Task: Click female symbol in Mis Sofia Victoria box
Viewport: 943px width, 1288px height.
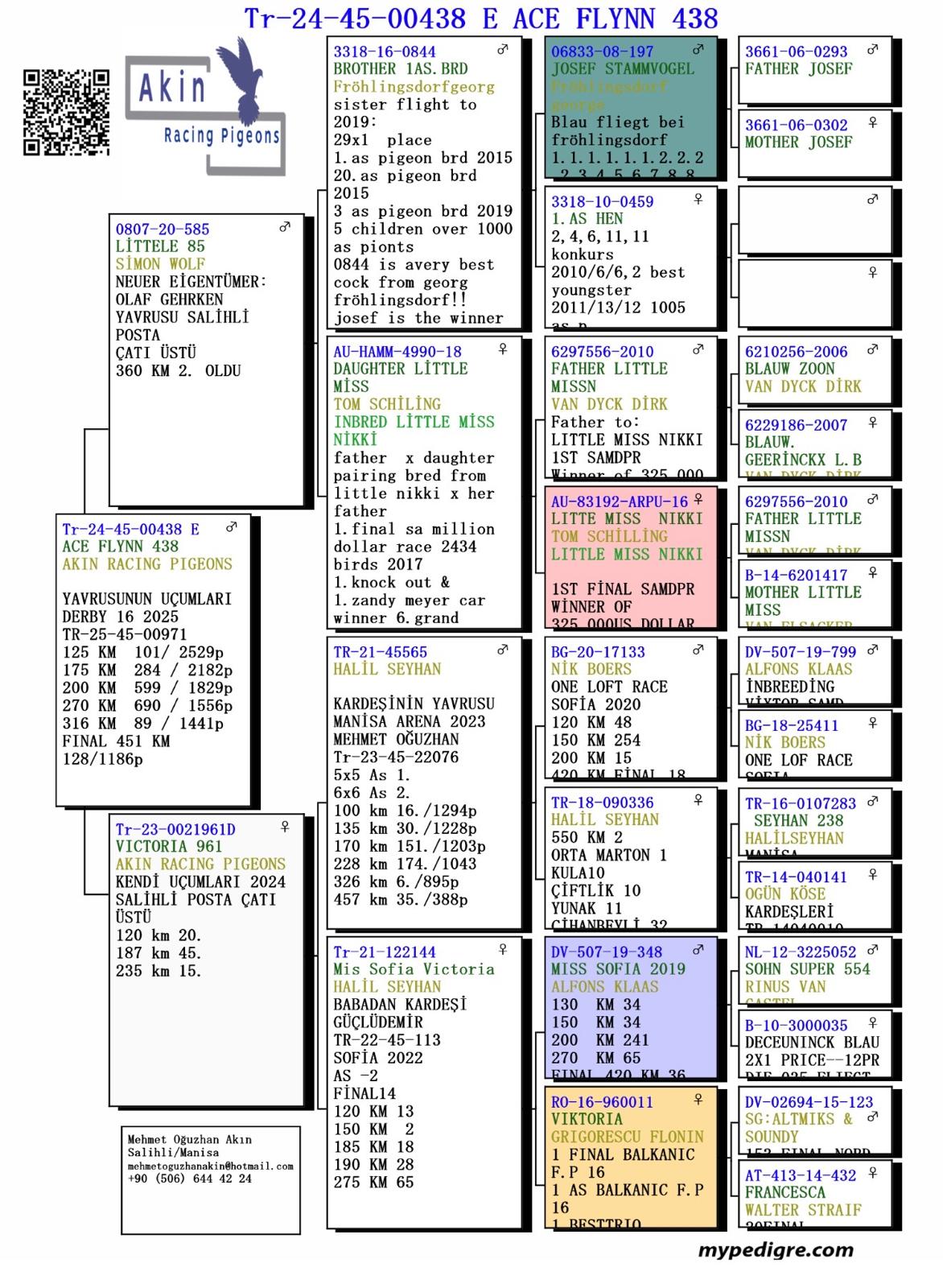Action: pos(503,950)
